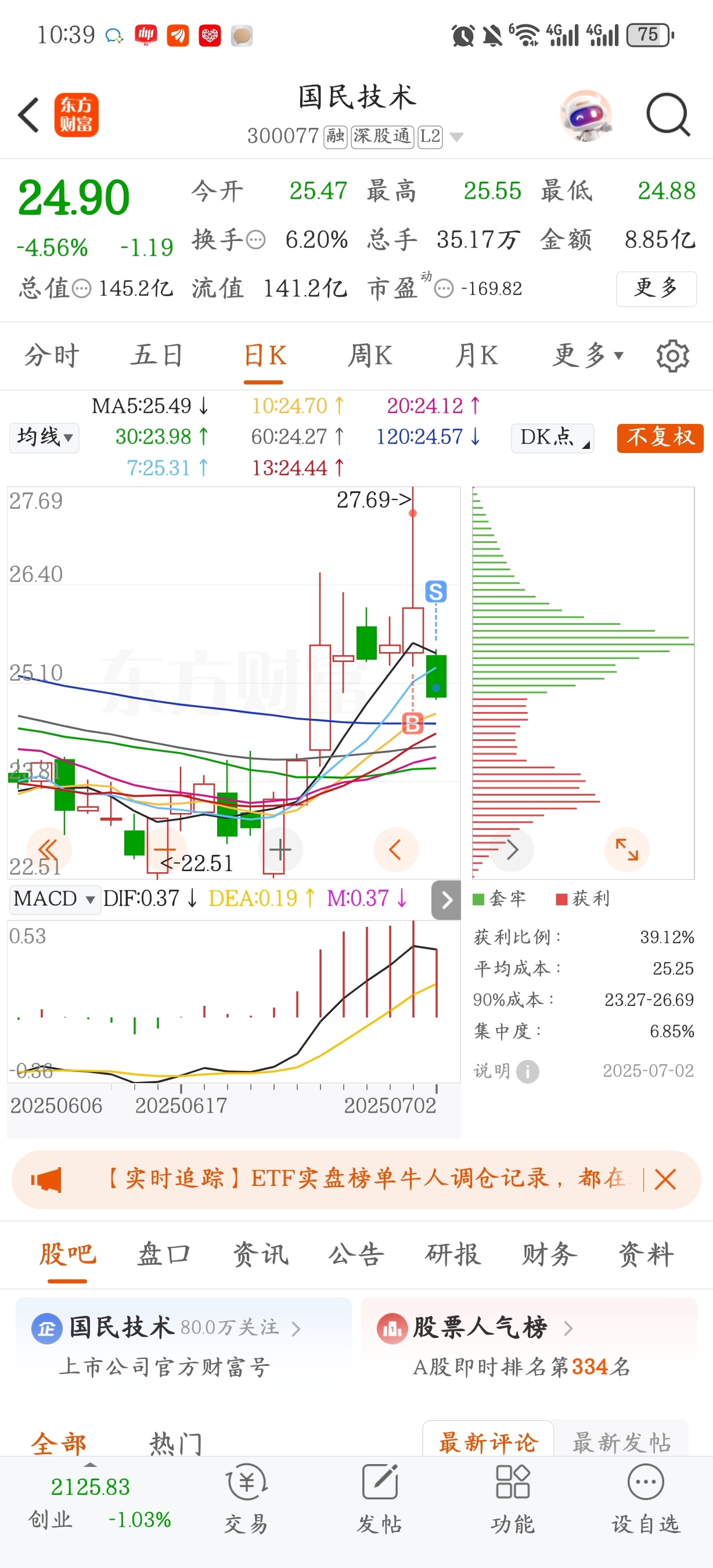The width and height of the screenshot is (713, 1568).
Task: Select the 日K chart tab
Action: pos(265,355)
